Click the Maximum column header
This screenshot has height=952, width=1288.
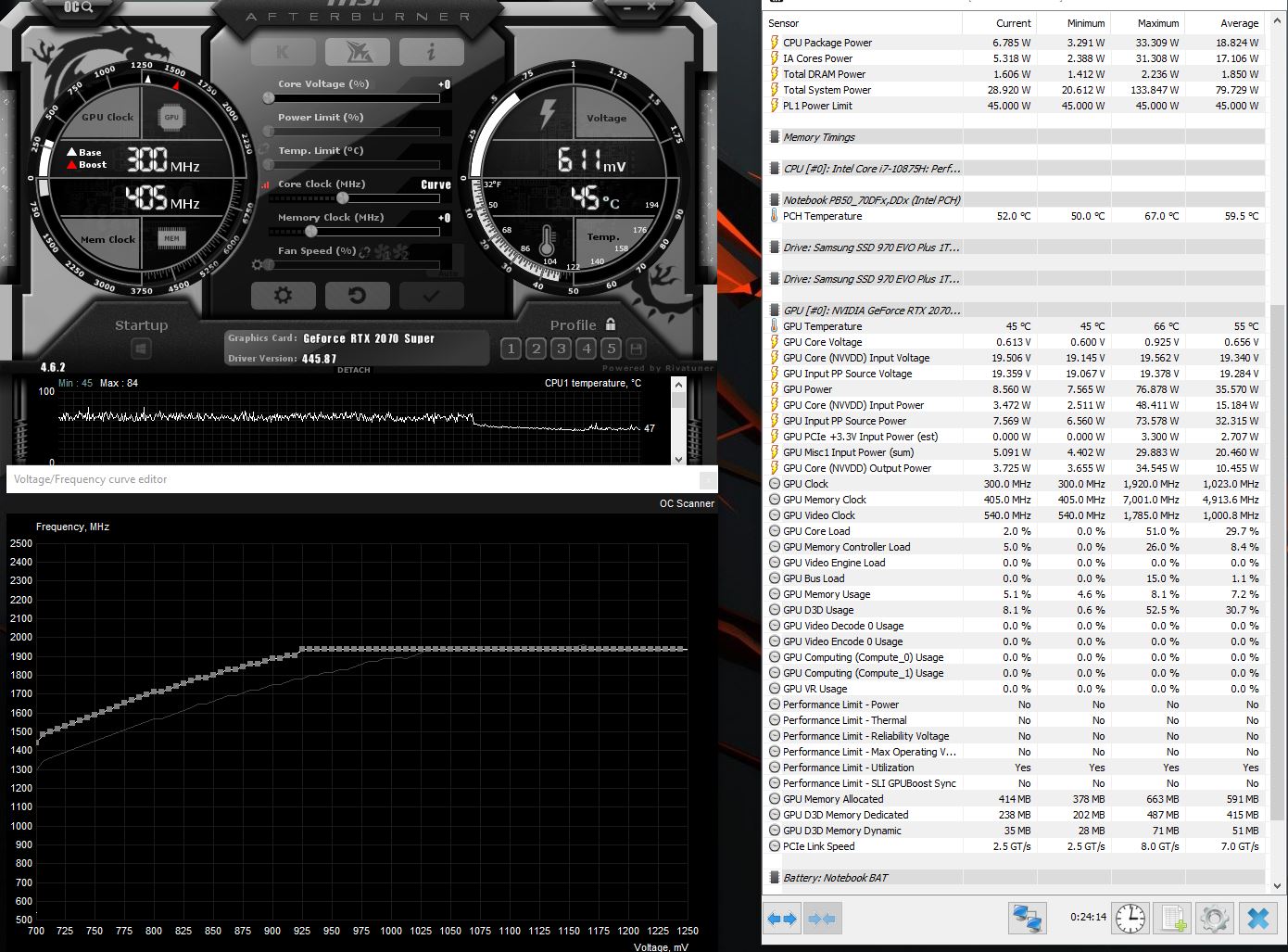point(1146,23)
